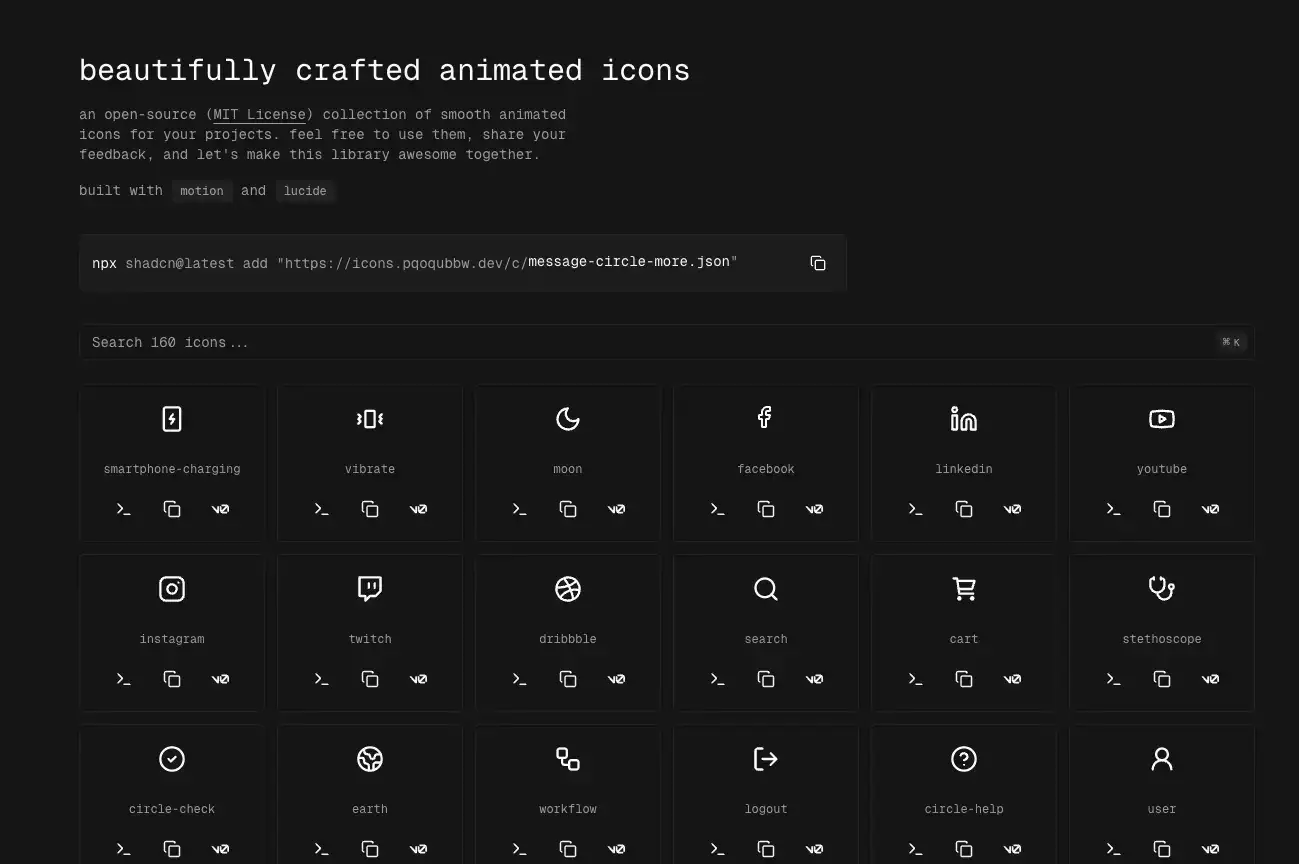This screenshot has height=864, width=1299.
Task: Copy terminal command for cart icon
Action: point(916,679)
